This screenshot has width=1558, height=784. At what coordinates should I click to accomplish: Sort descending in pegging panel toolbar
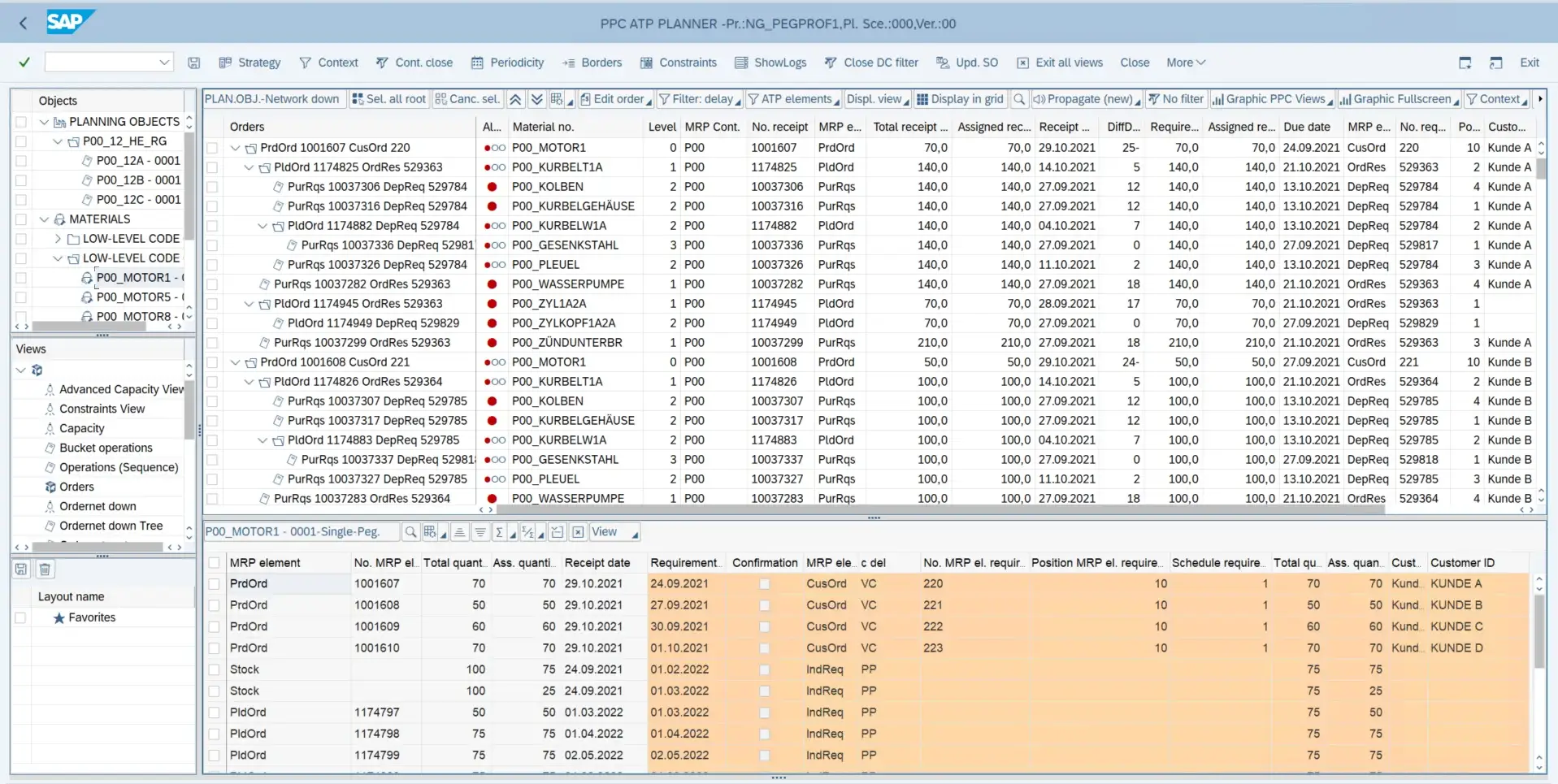coord(480,532)
